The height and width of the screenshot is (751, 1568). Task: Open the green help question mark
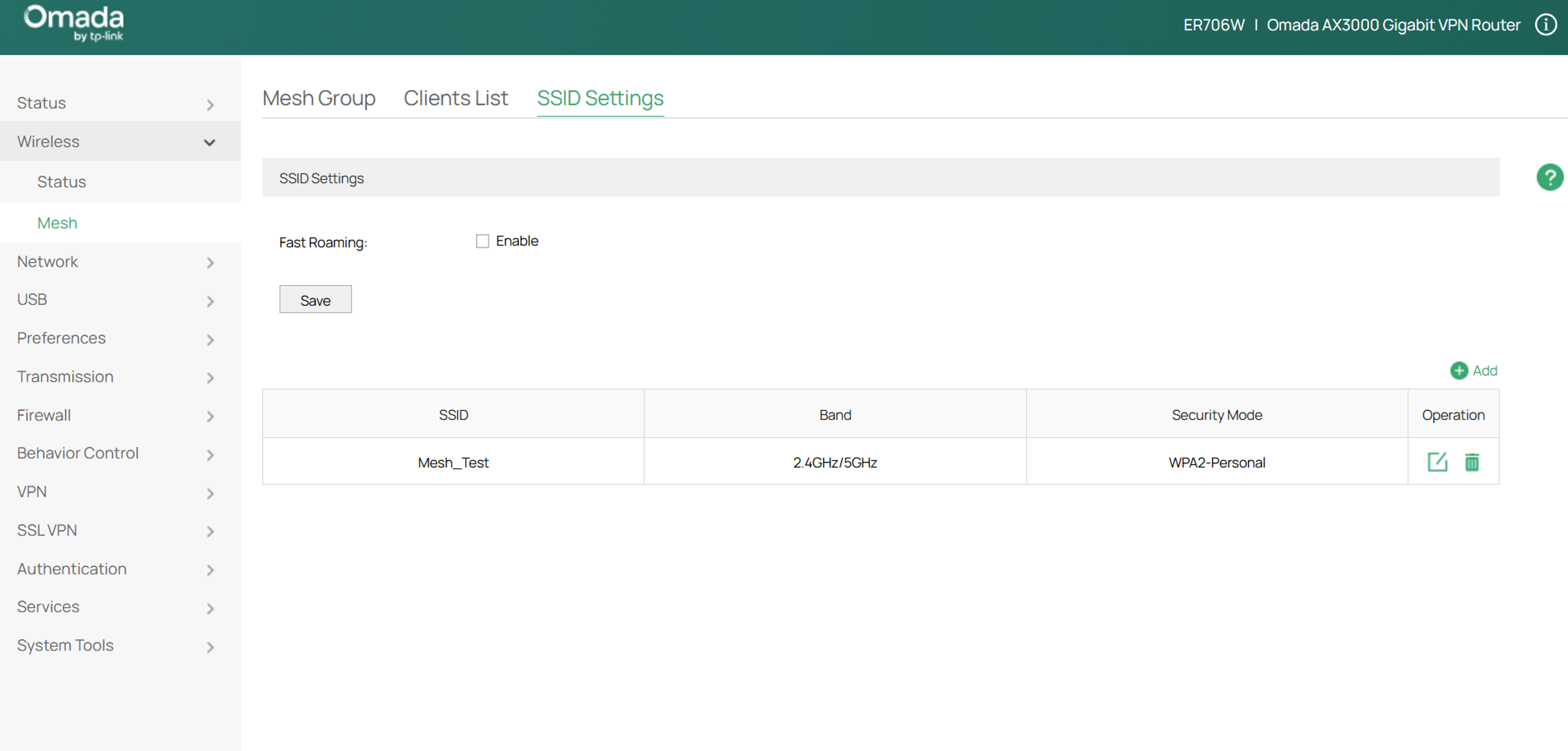coord(1549,178)
